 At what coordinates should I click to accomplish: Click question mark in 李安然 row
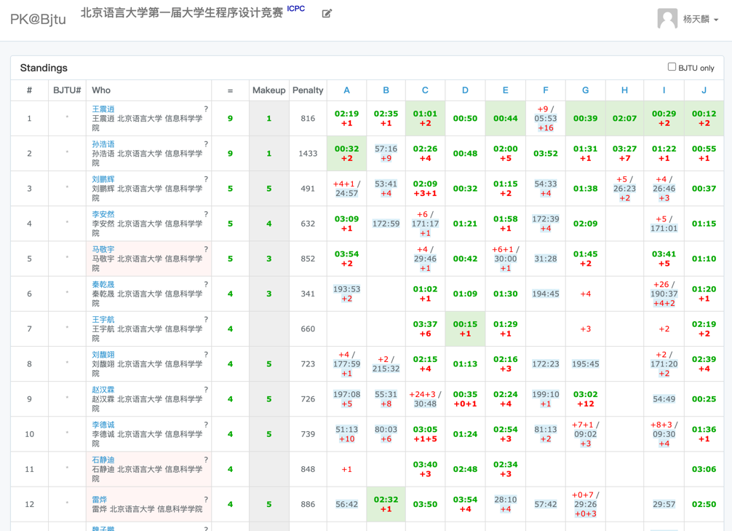(x=206, y=214)
